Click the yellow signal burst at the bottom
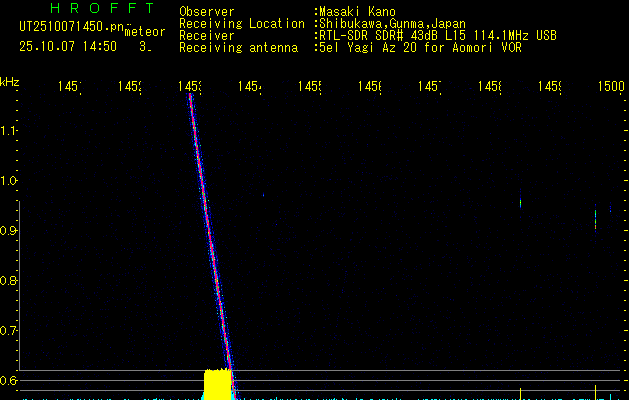This screenshot has width=629, height=400. pyautogui.click(x=217, y=385)
